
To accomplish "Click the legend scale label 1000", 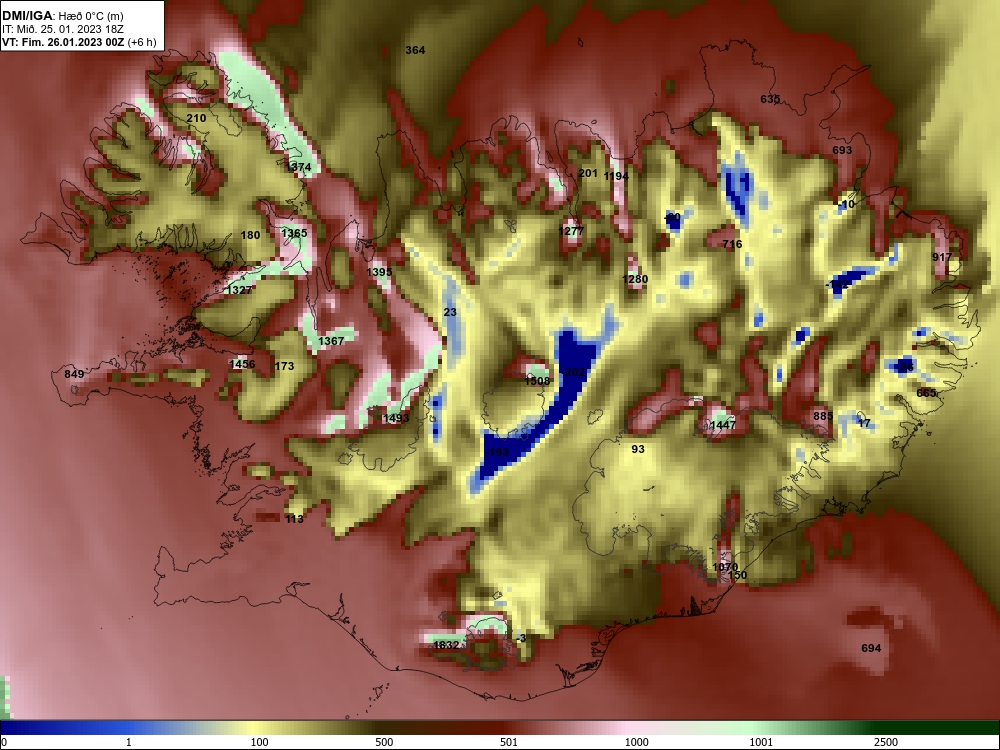I will pyautogui.click(x=636, y=743).
